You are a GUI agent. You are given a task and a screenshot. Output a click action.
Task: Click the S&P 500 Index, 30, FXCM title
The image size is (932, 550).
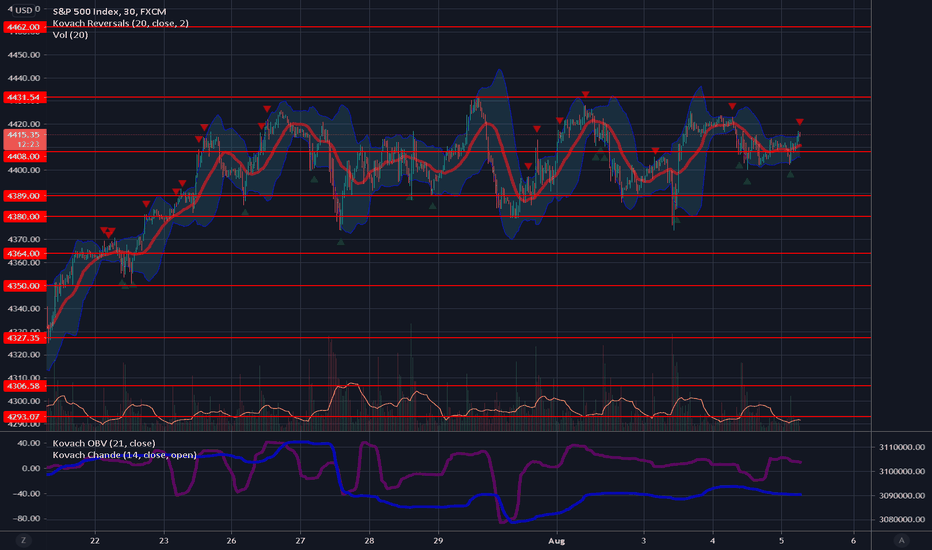pyautogui.click(x=109, y=11)
